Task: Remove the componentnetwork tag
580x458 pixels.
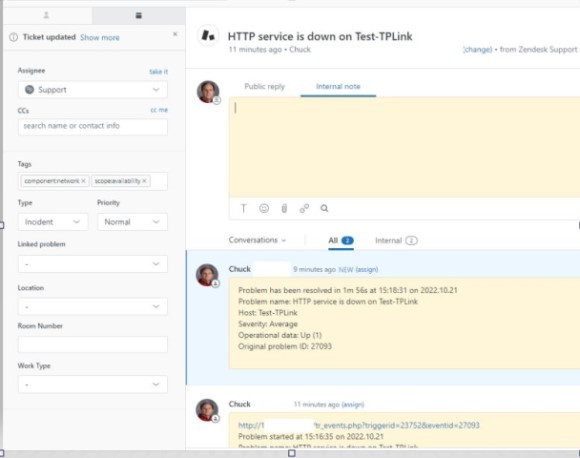Action: pos(83,181)
